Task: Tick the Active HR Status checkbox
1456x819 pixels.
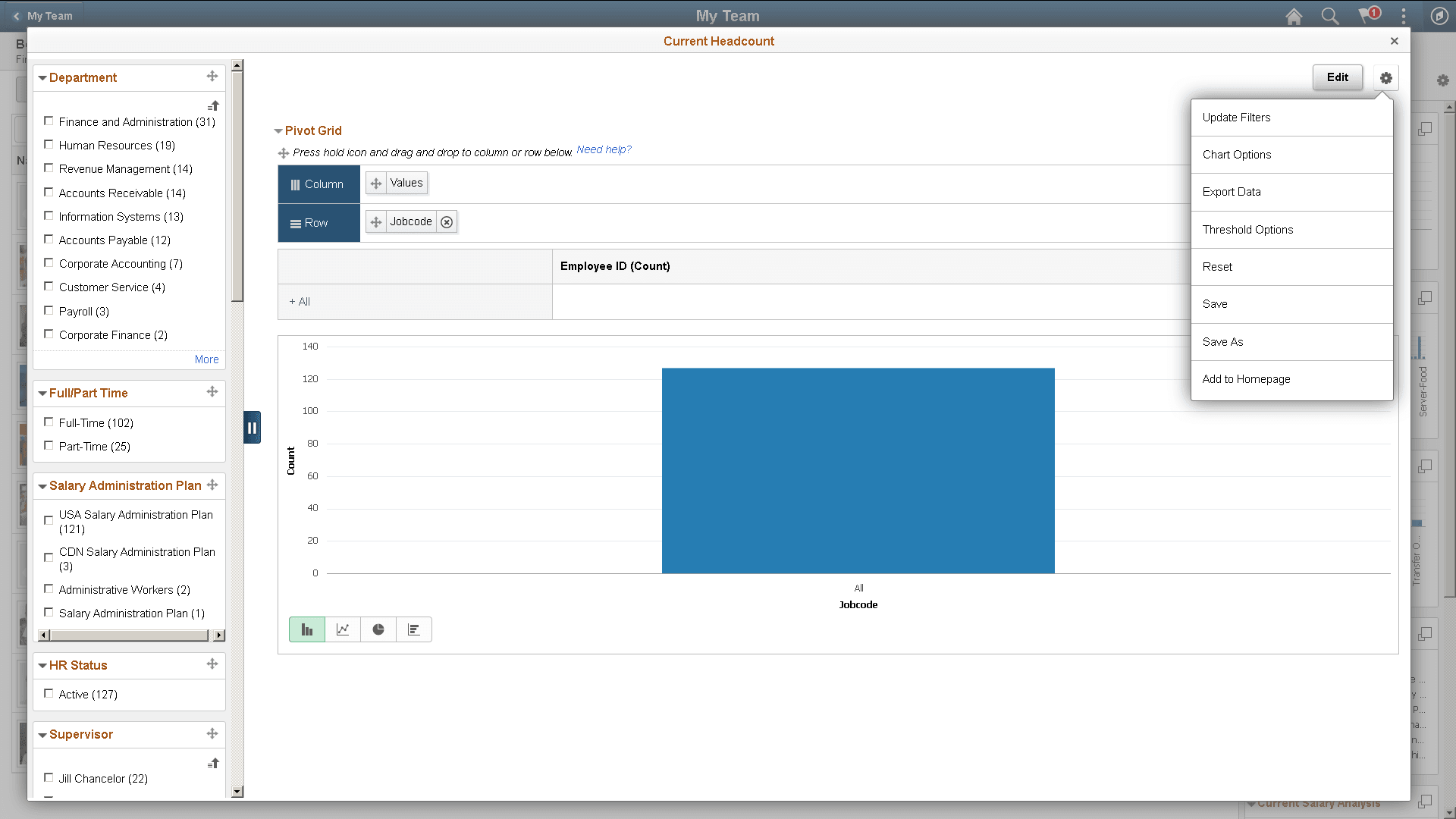Action: click(x=49, y=694)
